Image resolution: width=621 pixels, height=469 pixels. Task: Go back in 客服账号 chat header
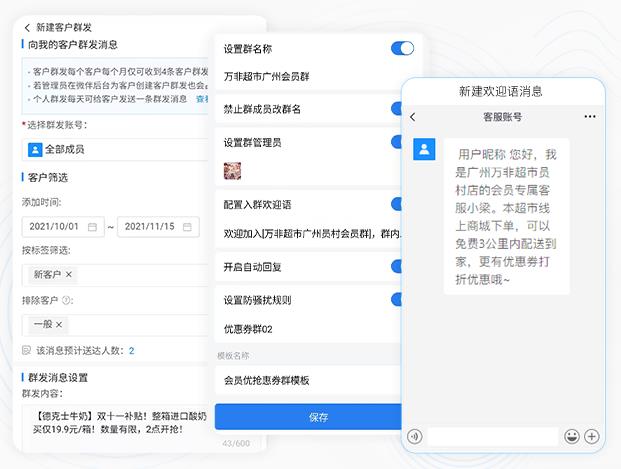413,117
